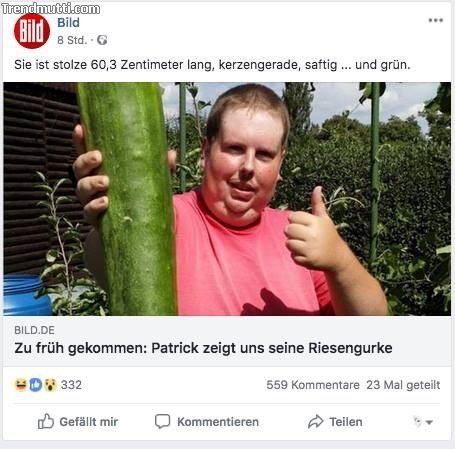Open the Riesengurke article headline
This screenshot has width=455, height=449.
[x=203, y=348]
